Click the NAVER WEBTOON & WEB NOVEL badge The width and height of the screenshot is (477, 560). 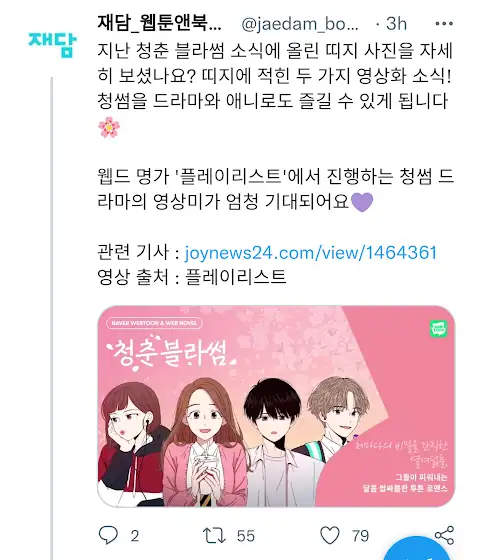point(154,323)
